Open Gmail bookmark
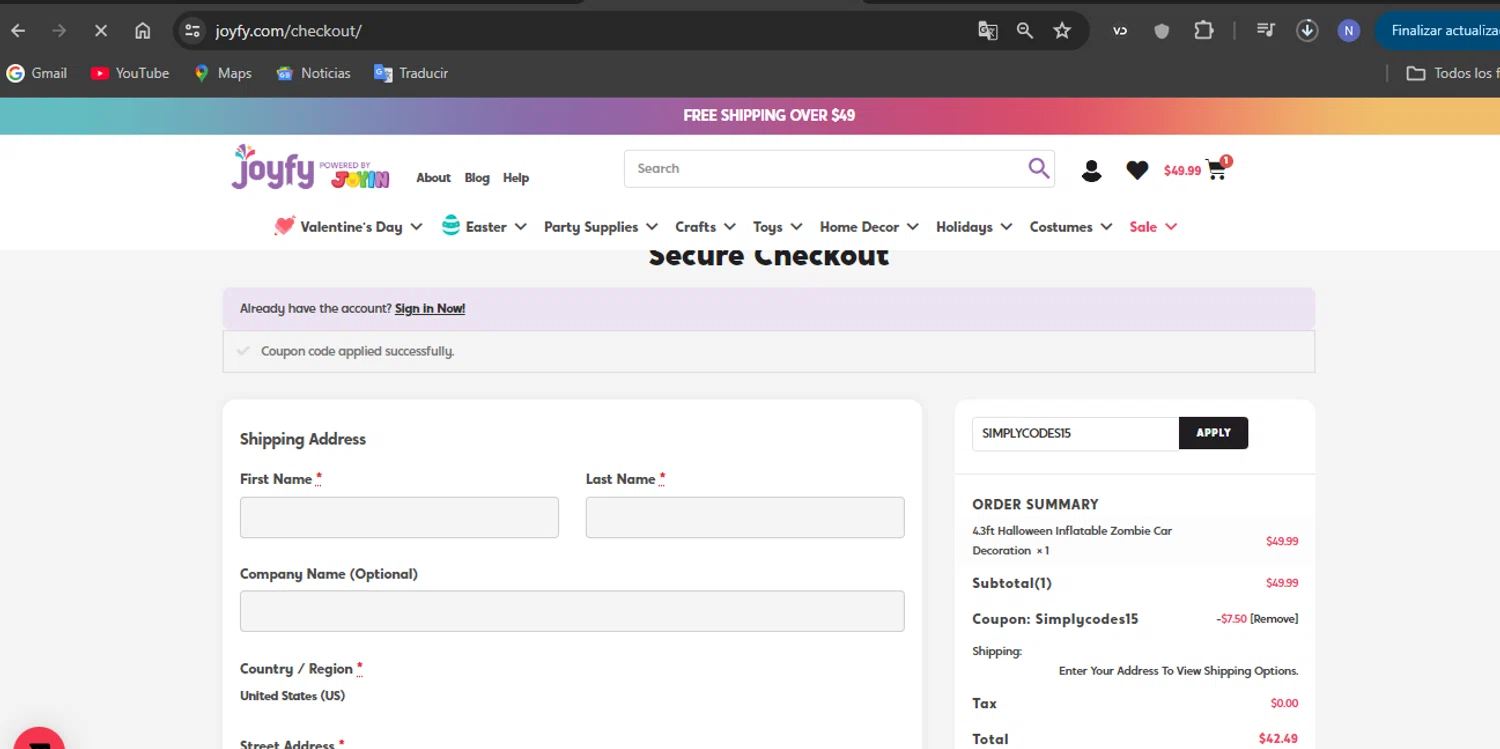1500x749 pixels. click(37, 73)
